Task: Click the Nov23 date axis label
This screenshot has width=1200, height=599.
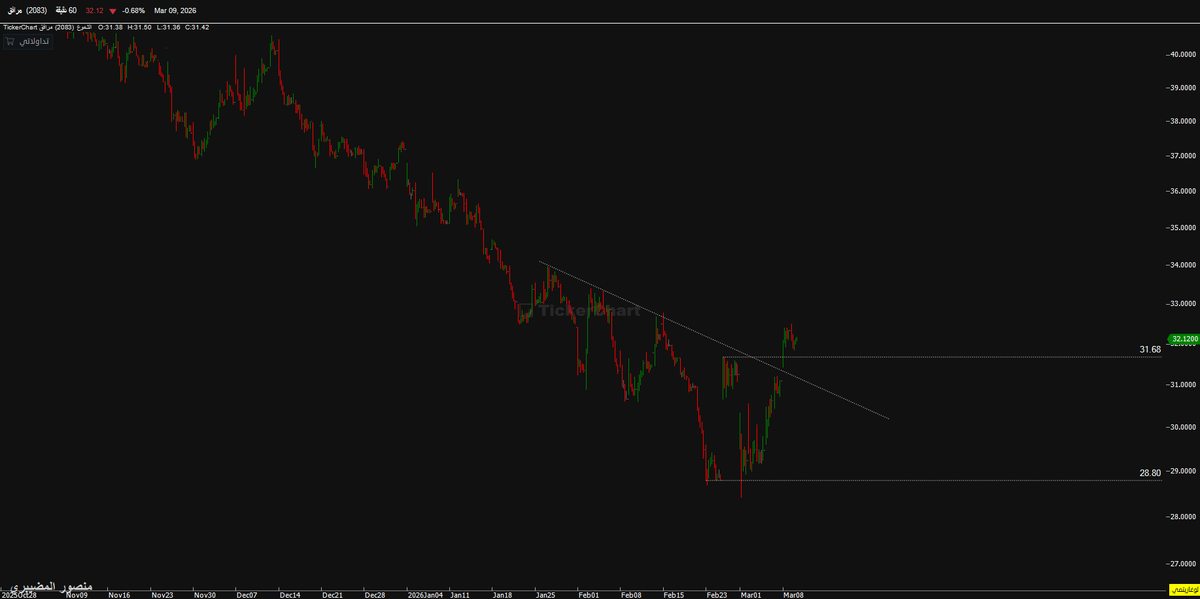Action: [162, 594]
